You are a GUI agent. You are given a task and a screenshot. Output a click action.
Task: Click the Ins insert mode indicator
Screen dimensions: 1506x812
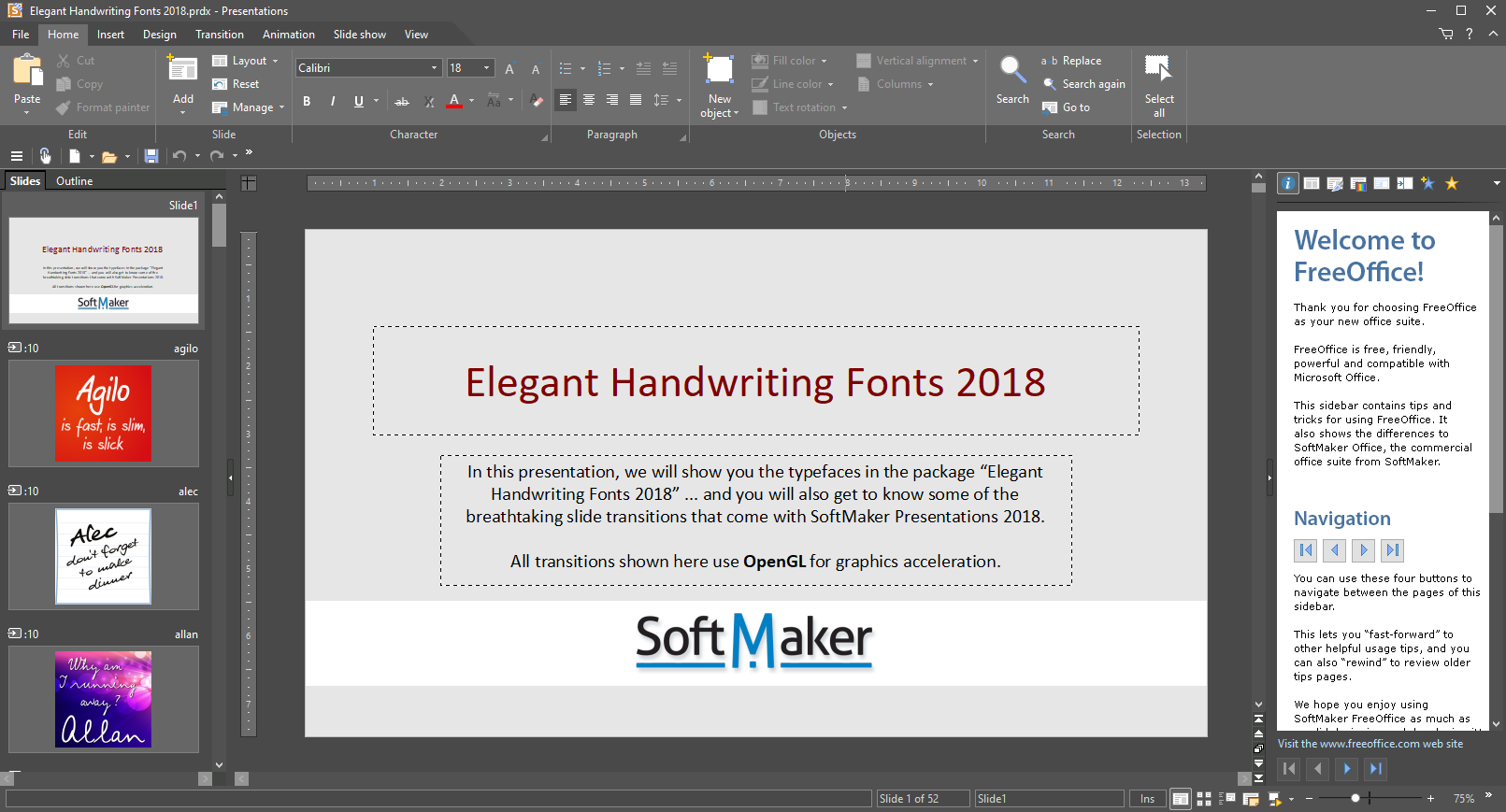tap(1147, 799)
